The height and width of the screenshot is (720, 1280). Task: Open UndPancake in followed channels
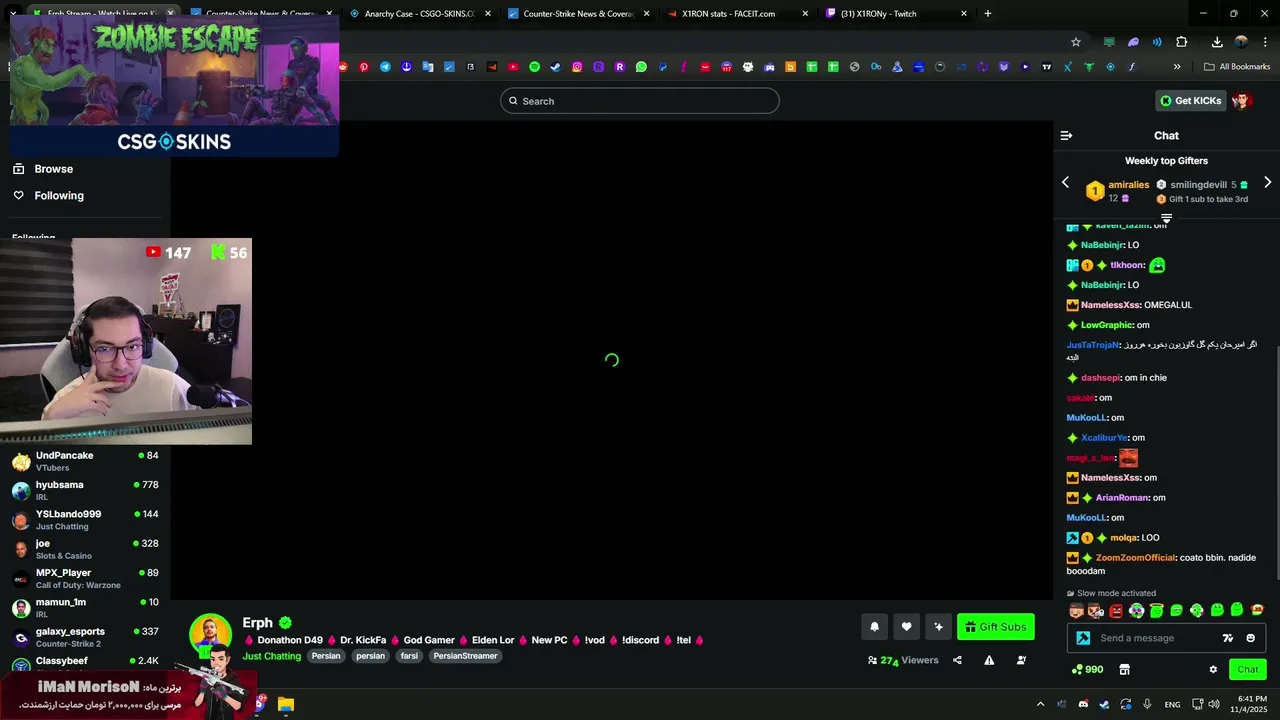pyautogui.click(x=85, y=461)
